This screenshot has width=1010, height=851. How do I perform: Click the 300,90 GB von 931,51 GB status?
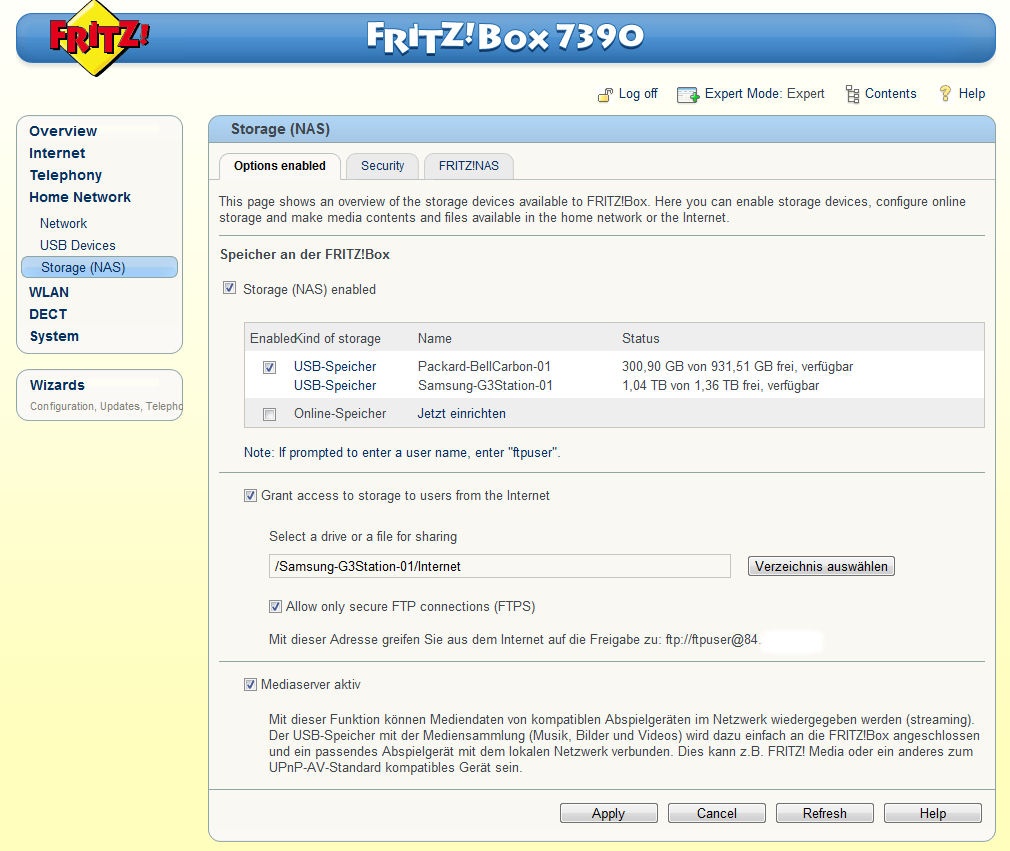(738, 367)
